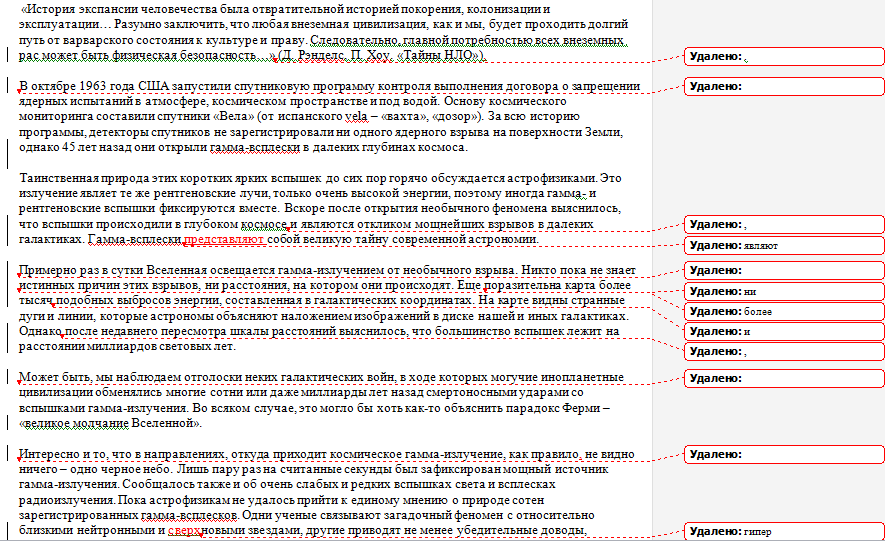Click the word 'нейтронными' in last line
Screen dimensions: 885x541
117,530
